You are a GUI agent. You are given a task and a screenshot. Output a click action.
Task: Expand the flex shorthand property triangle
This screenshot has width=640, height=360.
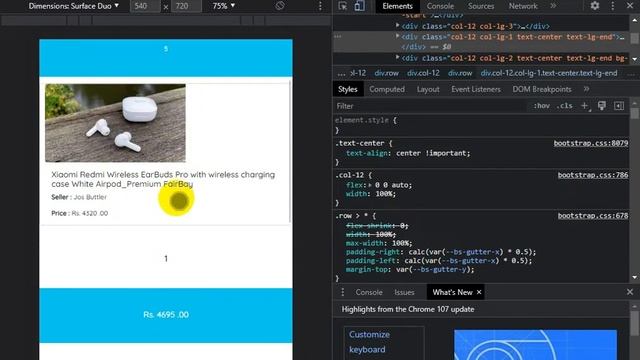[370, 185]
